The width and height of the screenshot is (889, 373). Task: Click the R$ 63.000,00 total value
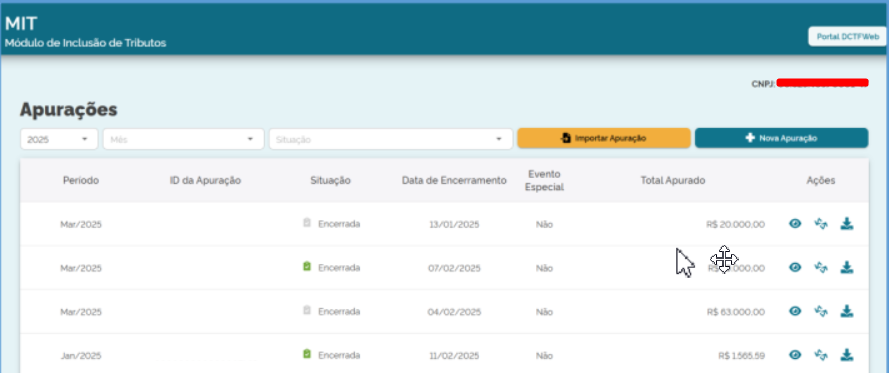(735, 312)
